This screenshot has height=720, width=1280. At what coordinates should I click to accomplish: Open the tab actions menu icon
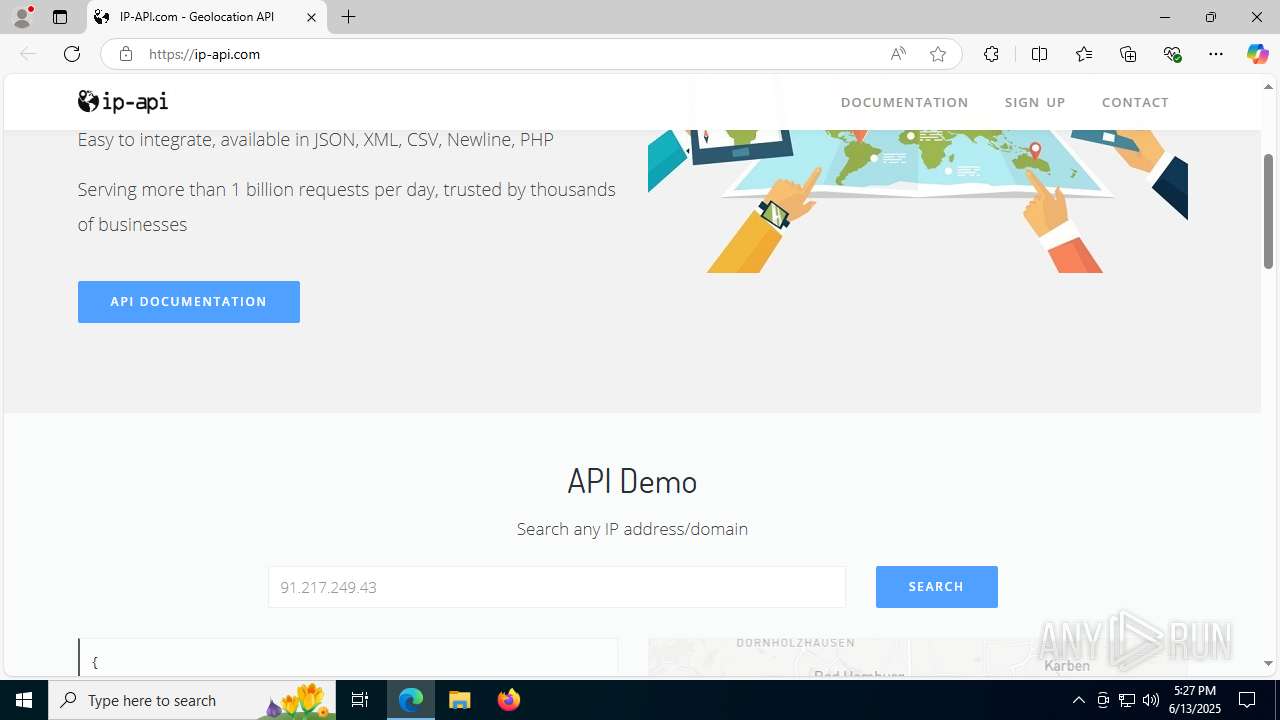click(x=60, y=17)
